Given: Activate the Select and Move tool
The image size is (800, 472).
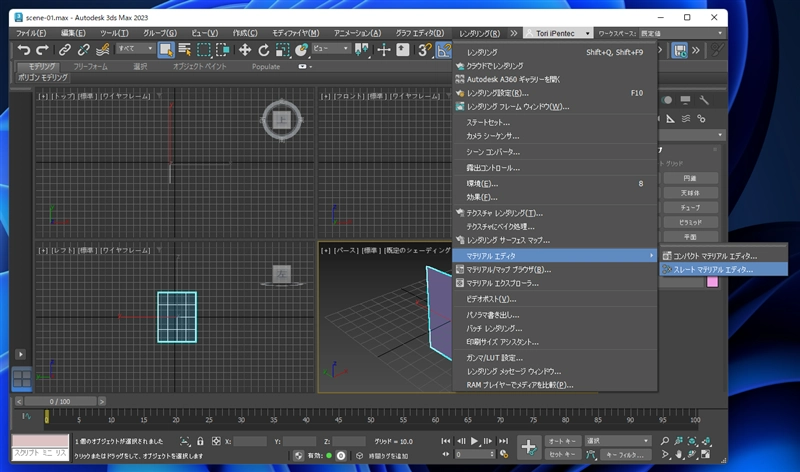Looking at the screenshot, I should coord(245,49).
